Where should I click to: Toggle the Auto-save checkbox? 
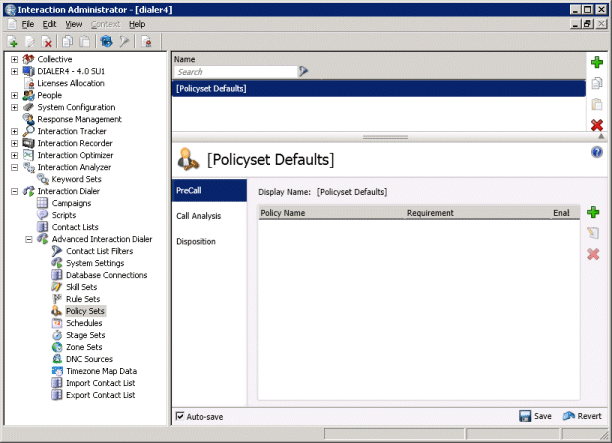coord(180,416)
